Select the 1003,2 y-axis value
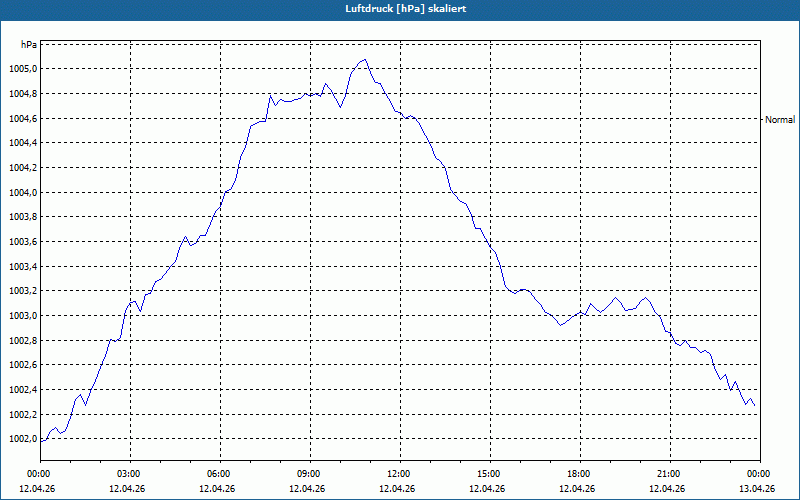This screenshot has height=500, width=800. [x=23, y=291]
